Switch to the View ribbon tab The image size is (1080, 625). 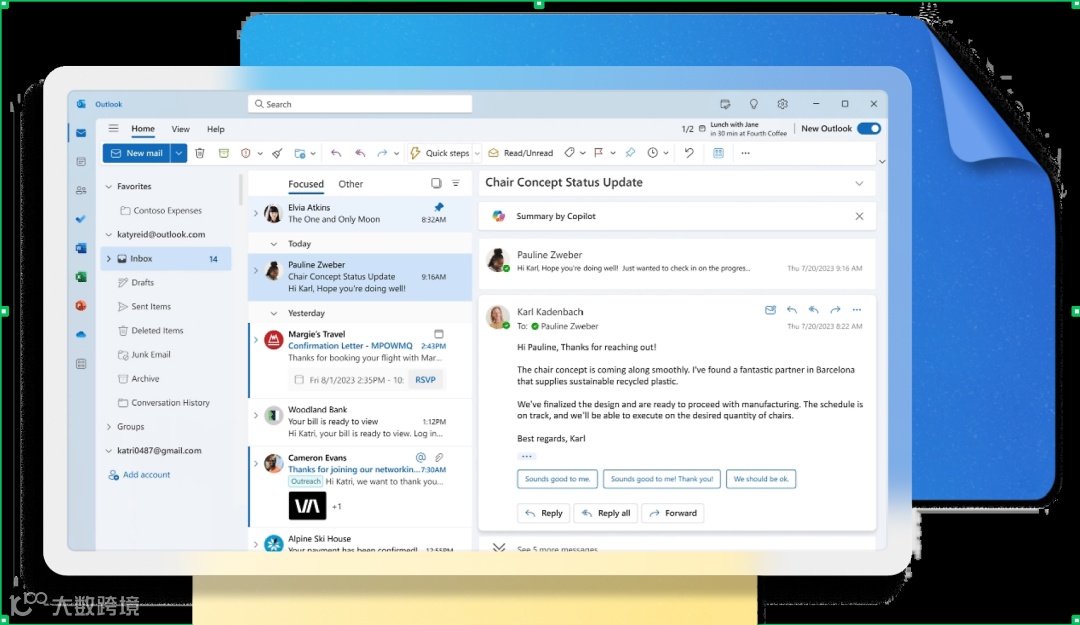tap(180, 129)
